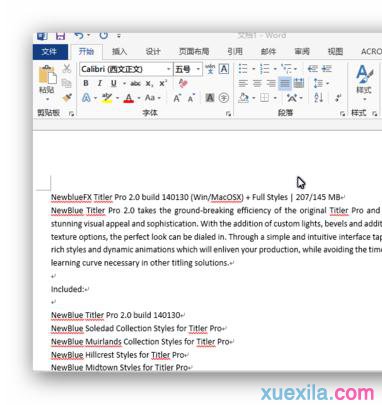This screenshot has width=382, height=405.
Task: Toggle Underline formatting
Action: click(114, 83)
